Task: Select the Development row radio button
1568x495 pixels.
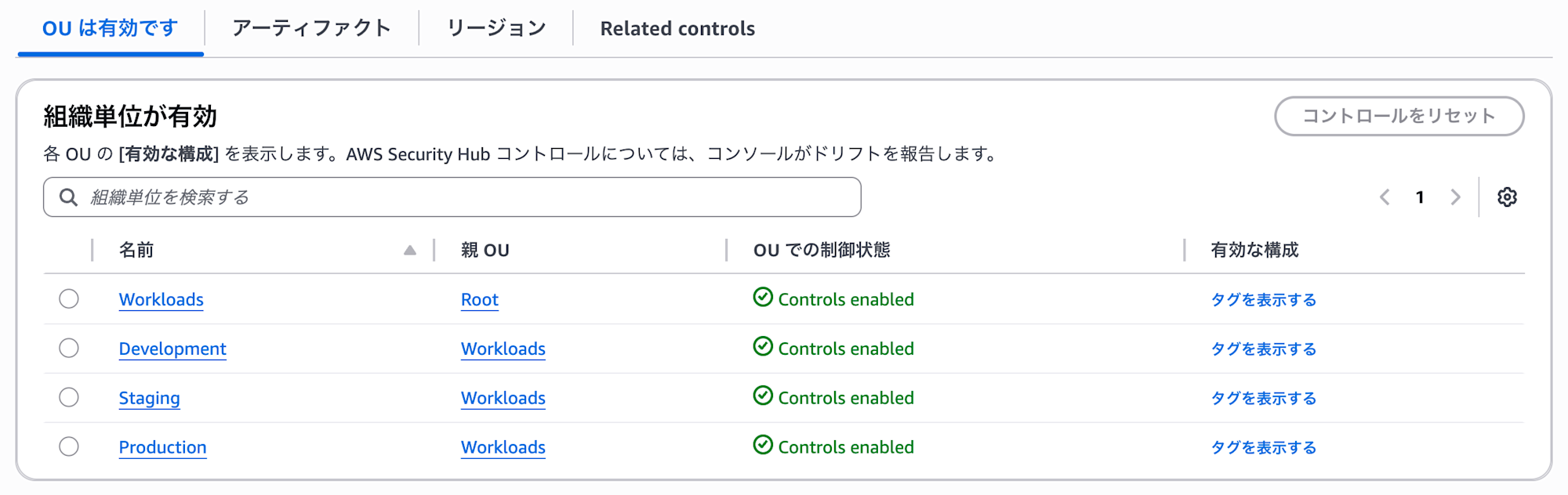Action: [x=68, y=348]
